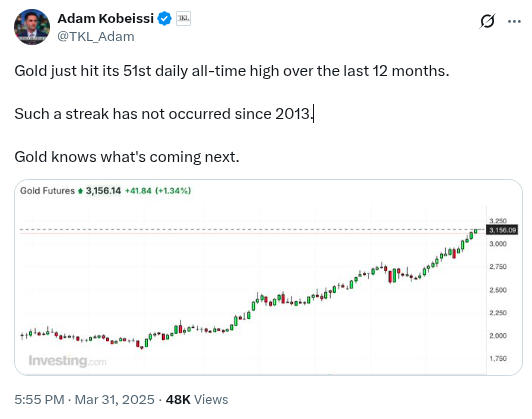This screenshot has height=419, width=532.
Task: Click the TKL affiliation badge icon
Action: click(x=183, y=18)
